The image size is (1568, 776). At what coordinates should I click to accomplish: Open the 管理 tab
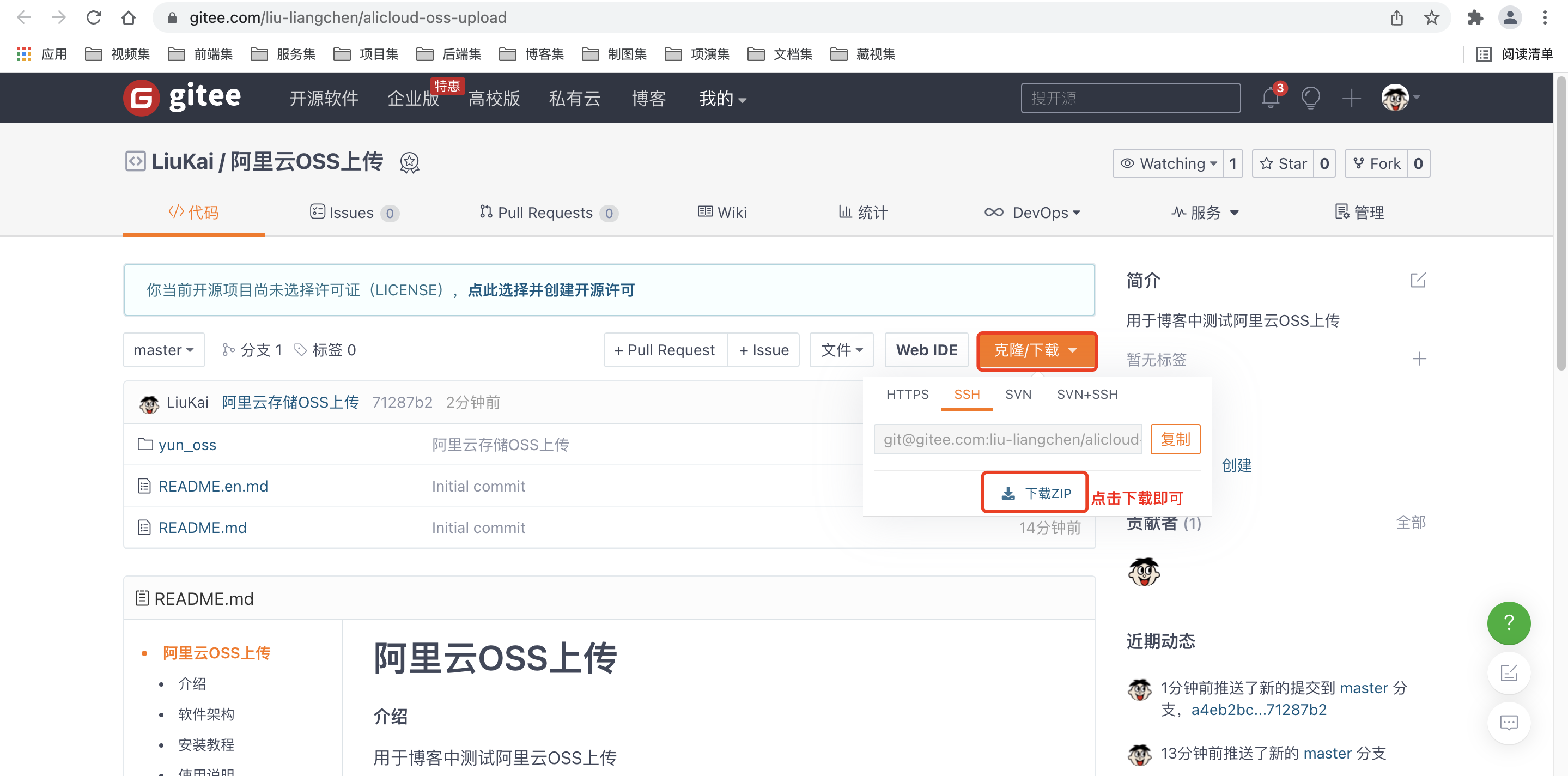[x=1360, y=213]
